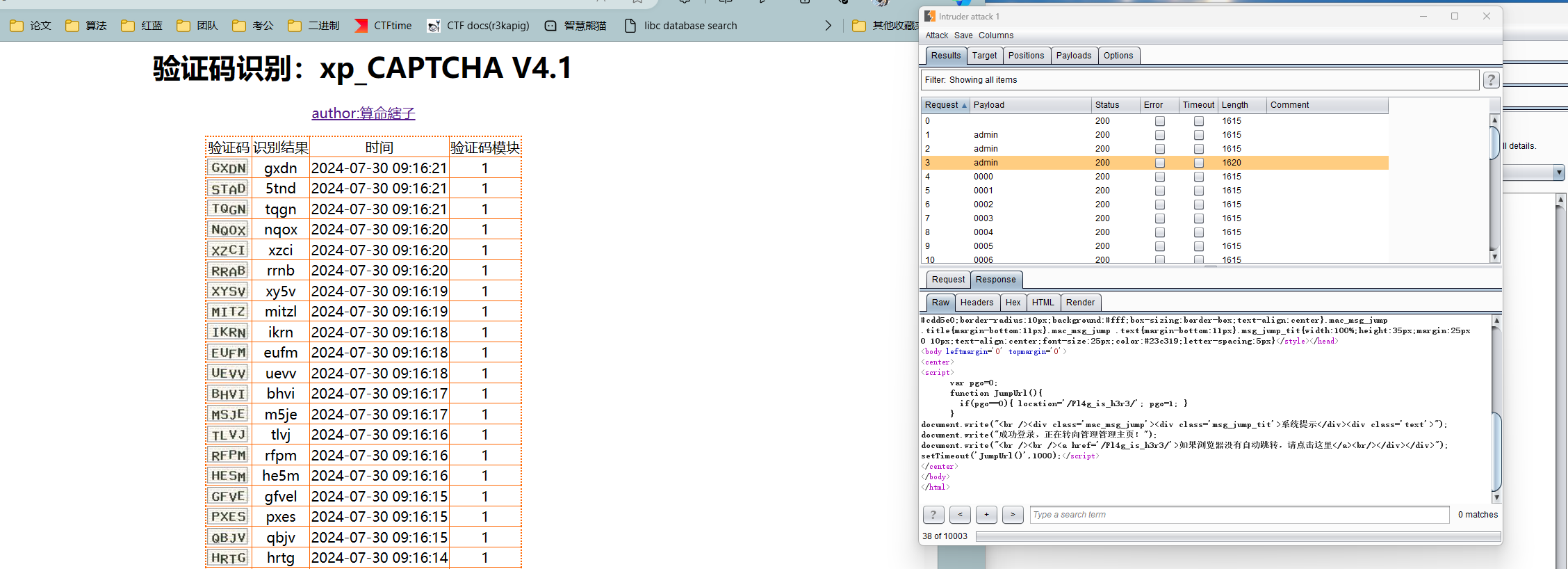The image size is (1568, 569).
Task: Show the HTML response view
Action: 1043,303
